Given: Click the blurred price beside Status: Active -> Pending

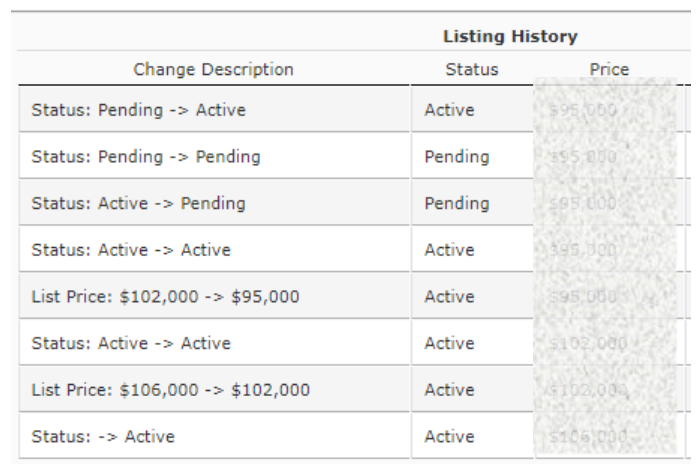Looking at the screenshot, I should click(x=583, y=203).
